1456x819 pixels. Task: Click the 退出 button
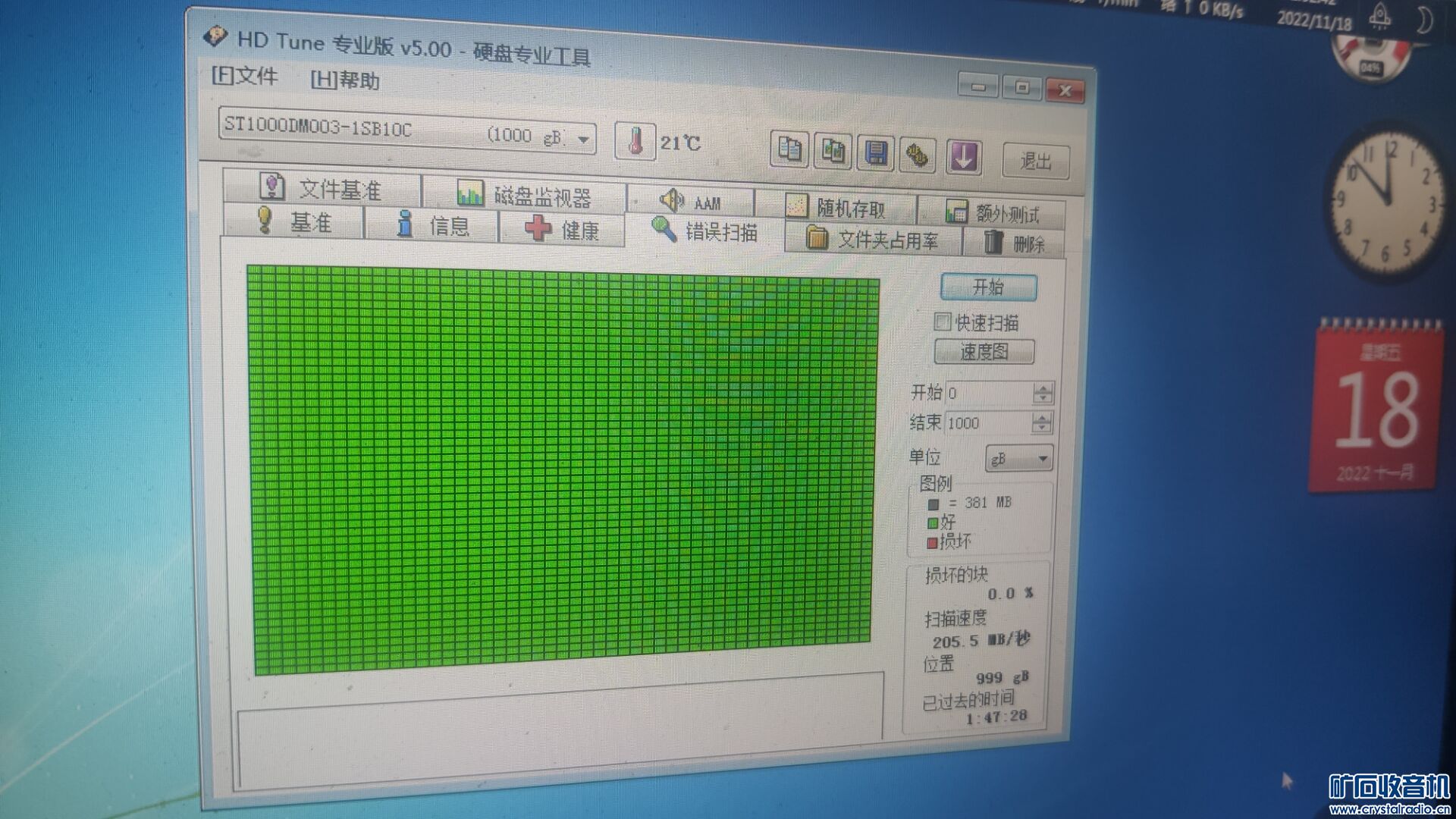1035,161
